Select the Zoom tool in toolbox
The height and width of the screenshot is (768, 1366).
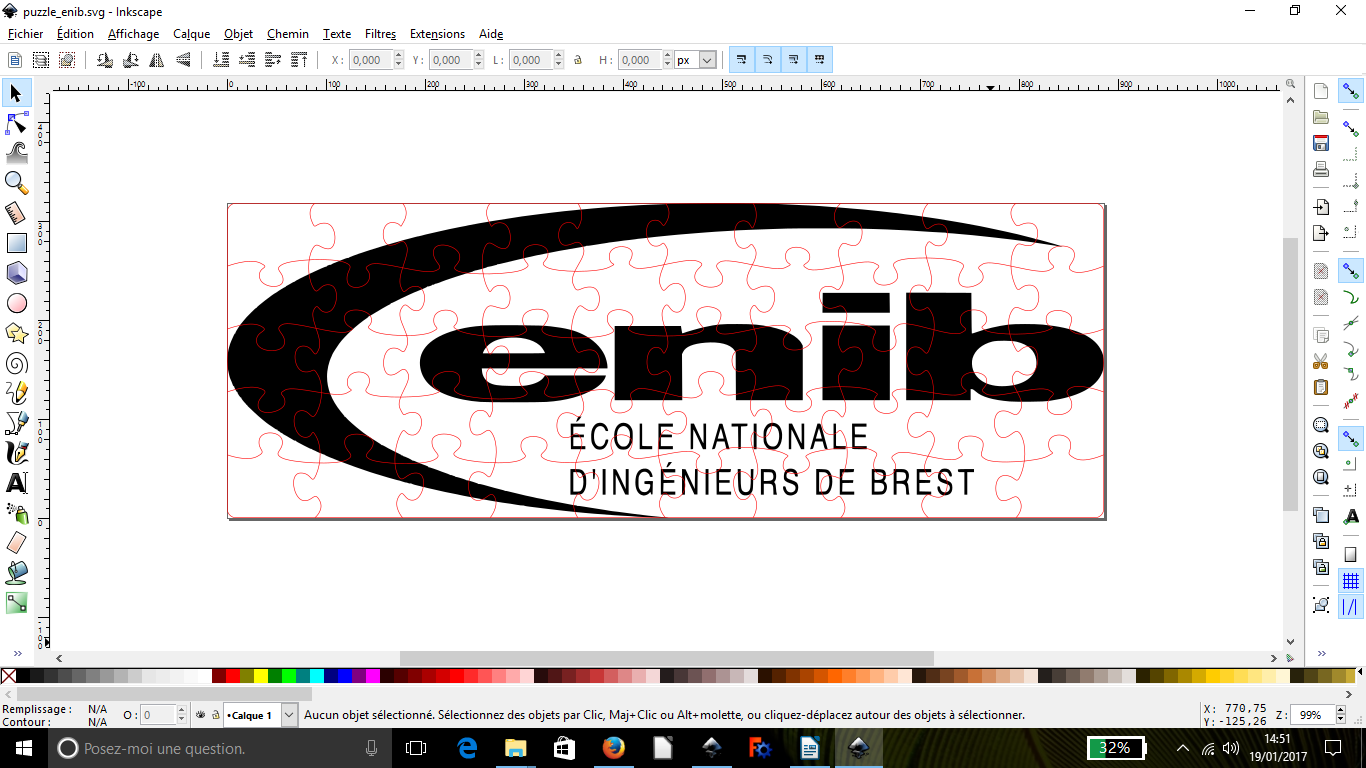click(16, 183)
